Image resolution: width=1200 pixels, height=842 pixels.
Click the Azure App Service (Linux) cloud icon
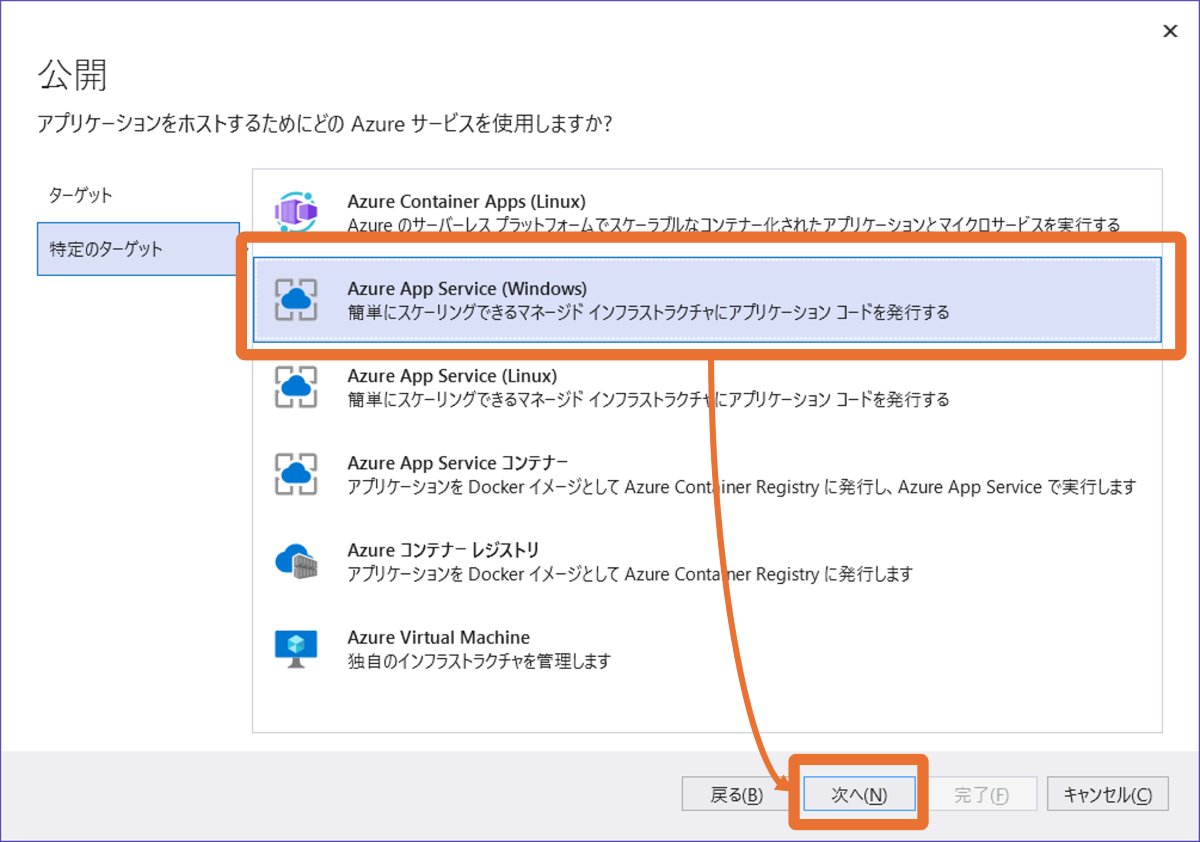pos(296,386)
